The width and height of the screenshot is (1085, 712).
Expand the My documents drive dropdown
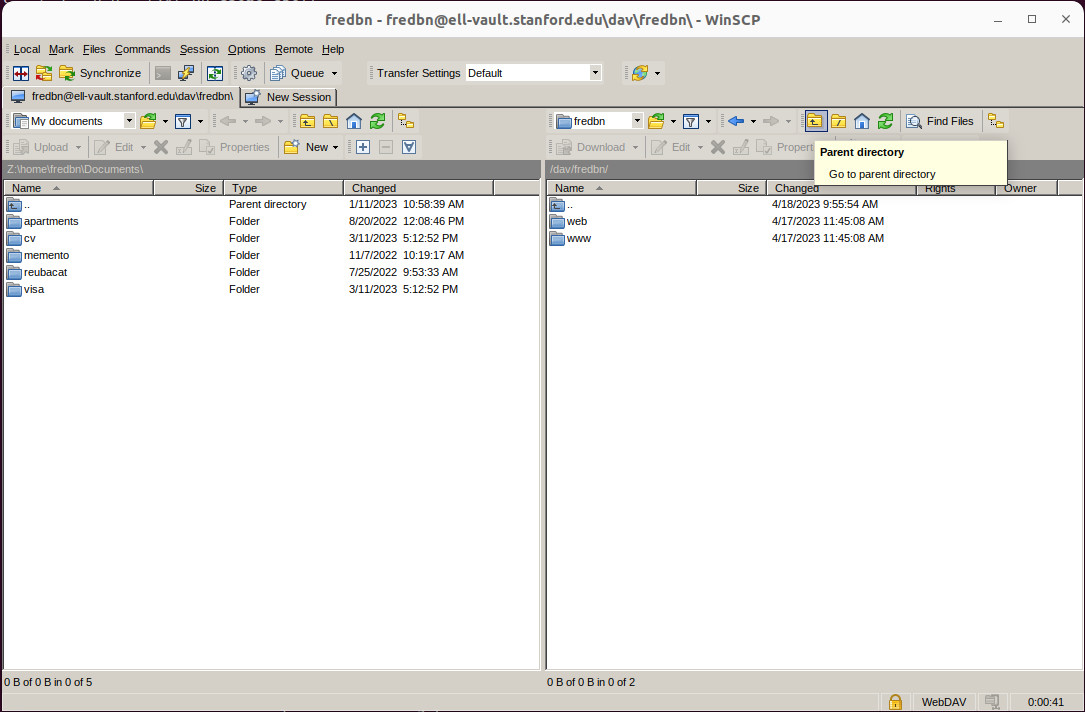click(129, 121)
